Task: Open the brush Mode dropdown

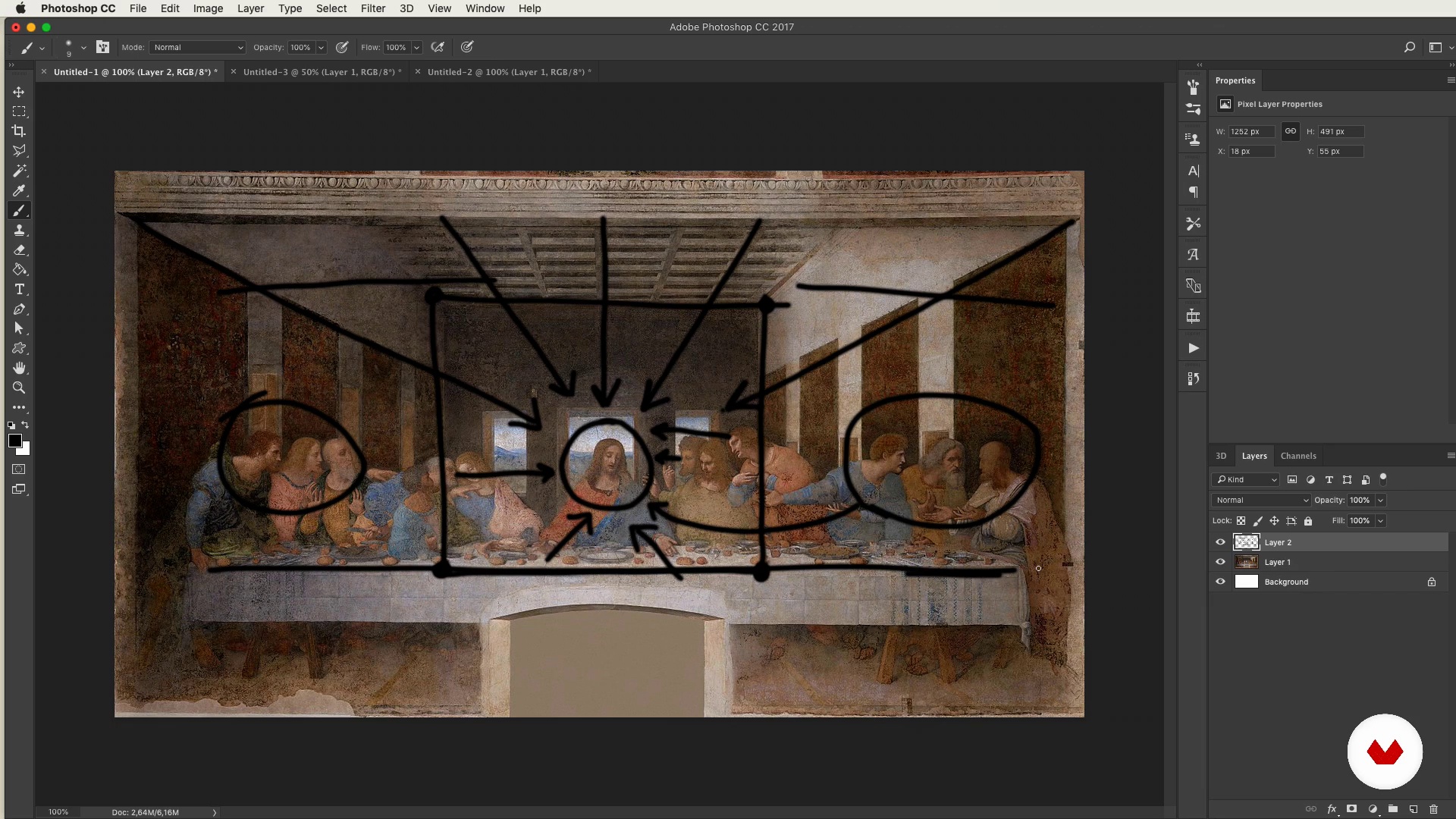Action: pos(198,47)
